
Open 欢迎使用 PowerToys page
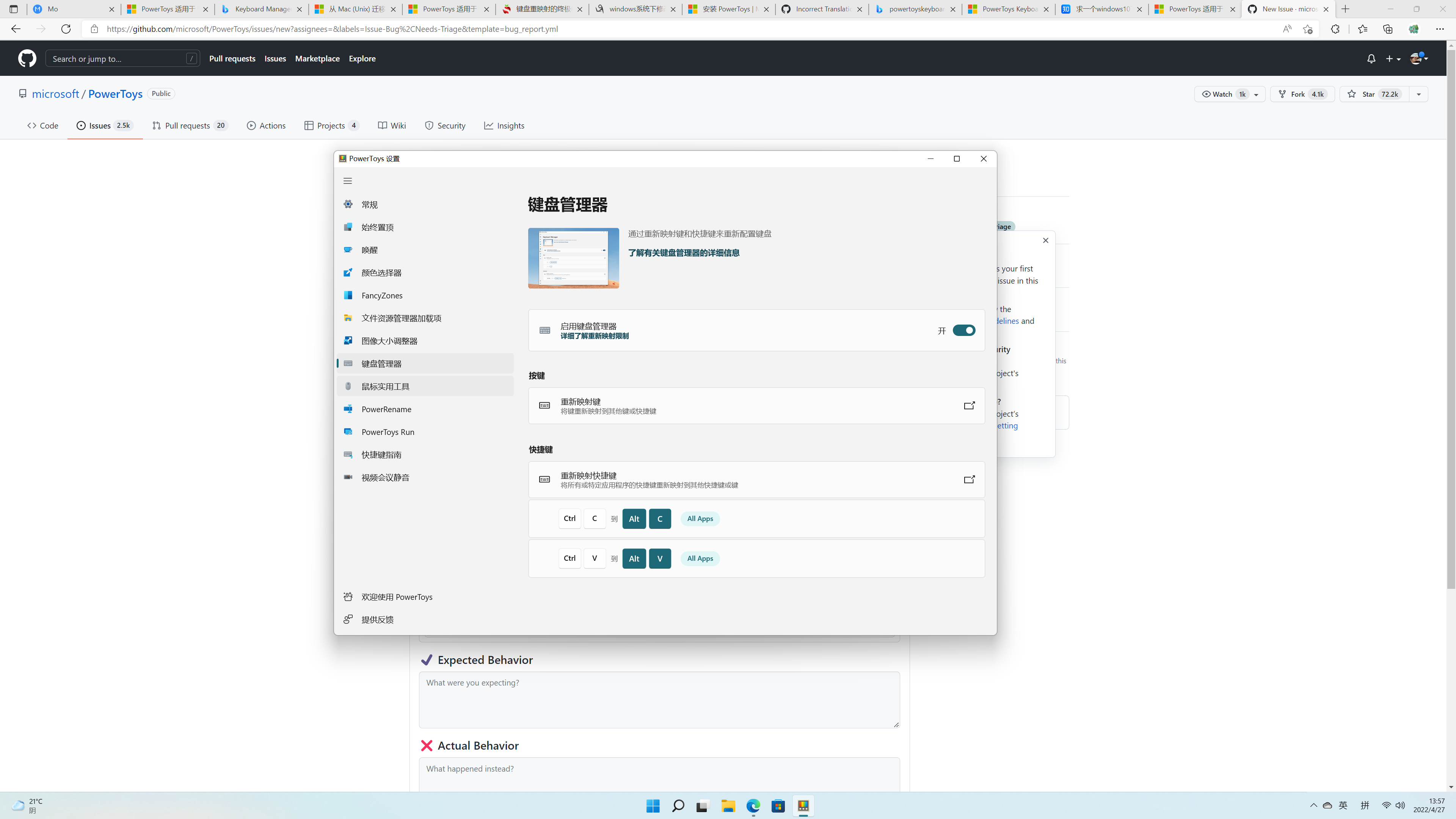[x=425, y=597]
